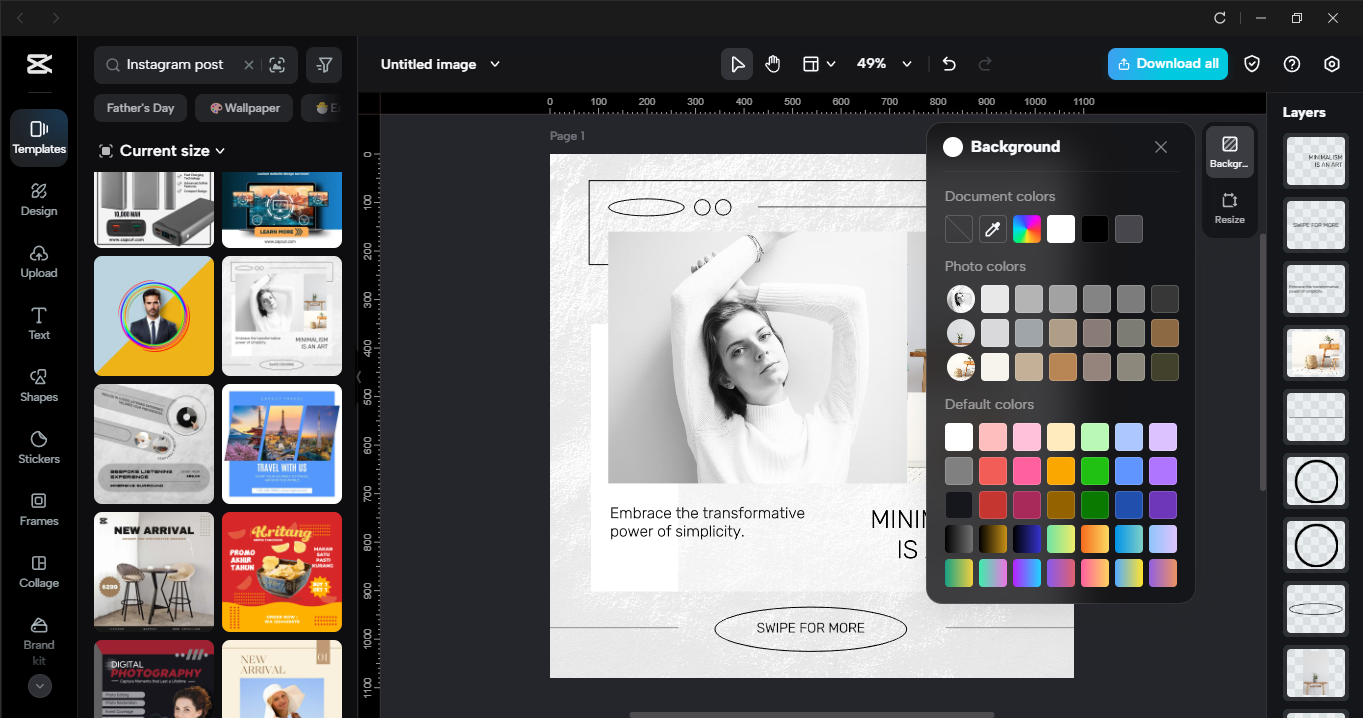Click the Undo arrow
This screenshot has height=718, width=1363.
coord(948,63)
